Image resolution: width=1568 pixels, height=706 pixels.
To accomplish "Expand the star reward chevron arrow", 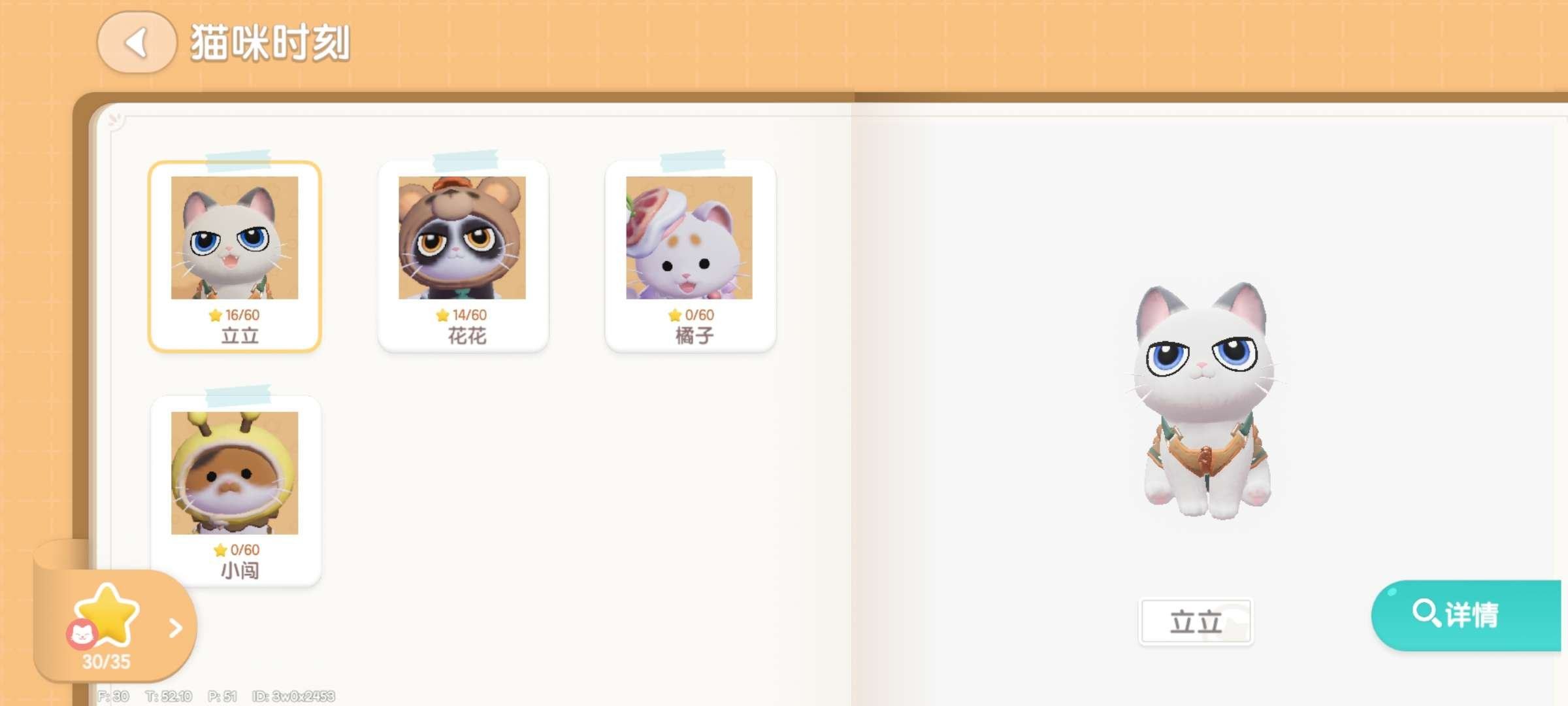I will (175, 628).
